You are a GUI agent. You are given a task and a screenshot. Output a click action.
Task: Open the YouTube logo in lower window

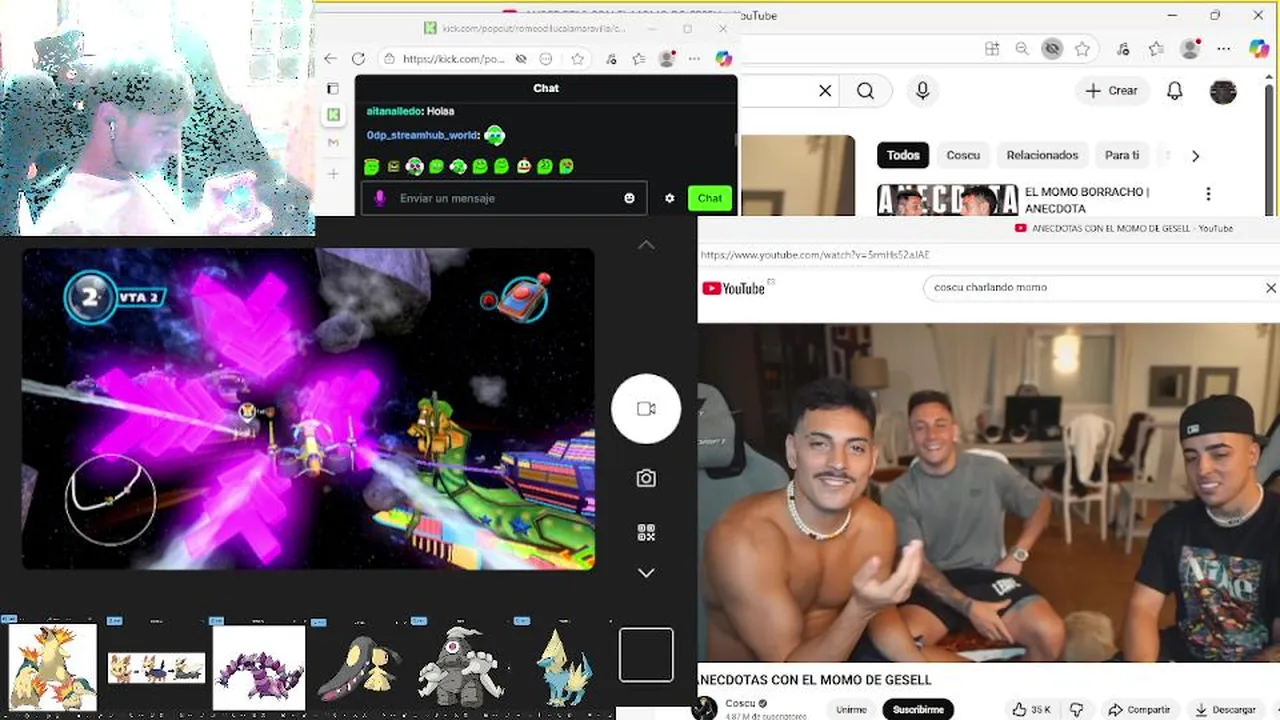(734, 289)
